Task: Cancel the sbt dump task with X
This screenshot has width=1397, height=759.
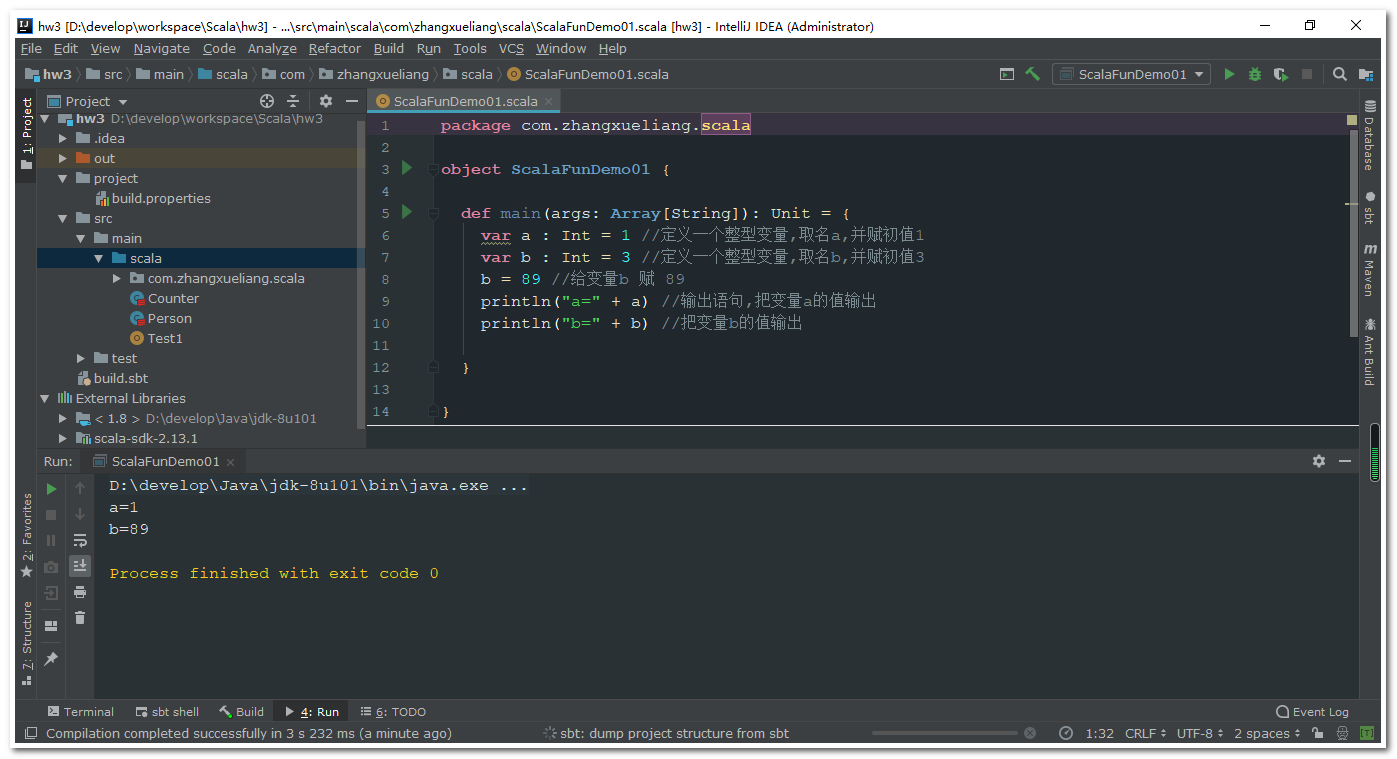Action: tap(1030, 733)
